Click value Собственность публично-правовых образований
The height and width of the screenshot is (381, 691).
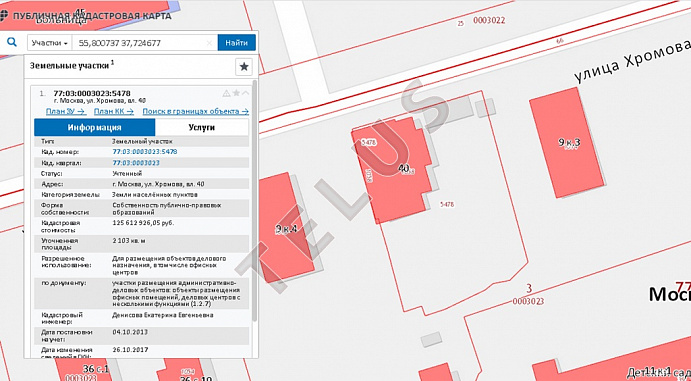[167, 209]
